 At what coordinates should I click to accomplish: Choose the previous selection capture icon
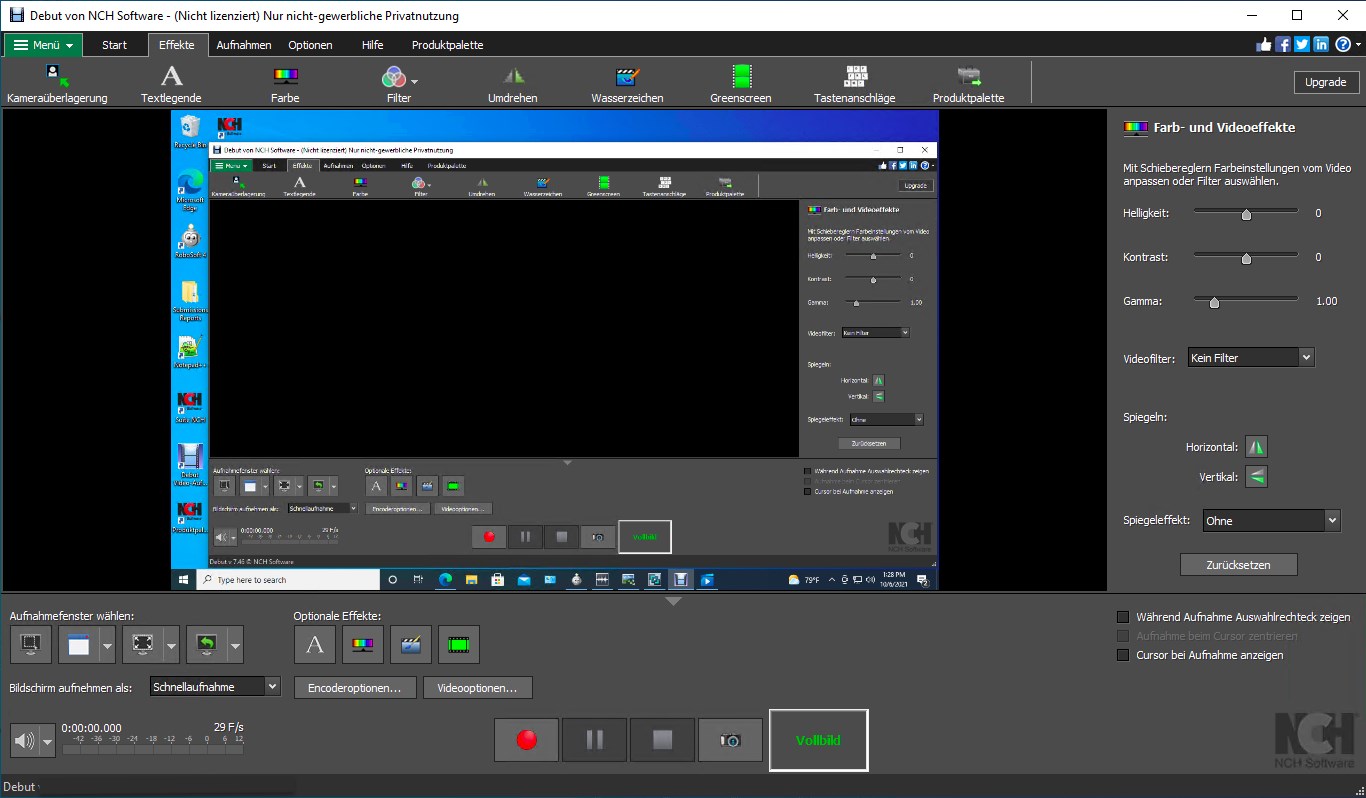(206, 645)
